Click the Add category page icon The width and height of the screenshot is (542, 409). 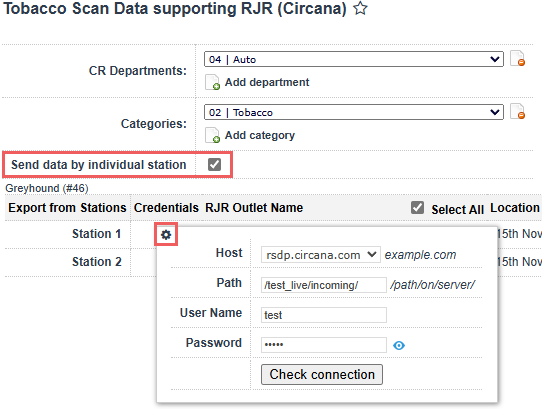(213, 135)
